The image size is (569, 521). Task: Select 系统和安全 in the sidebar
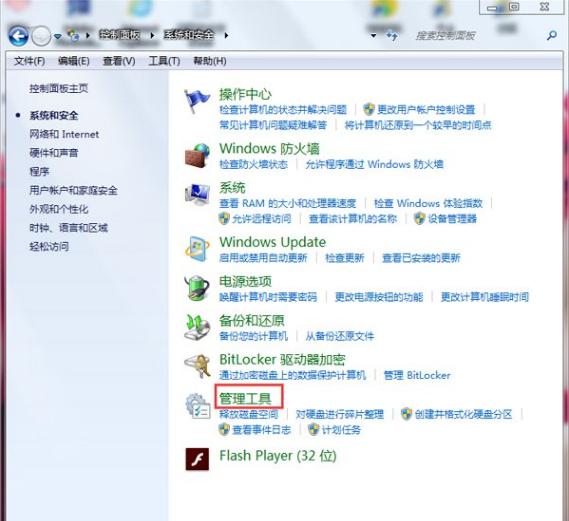click(54, 116)
